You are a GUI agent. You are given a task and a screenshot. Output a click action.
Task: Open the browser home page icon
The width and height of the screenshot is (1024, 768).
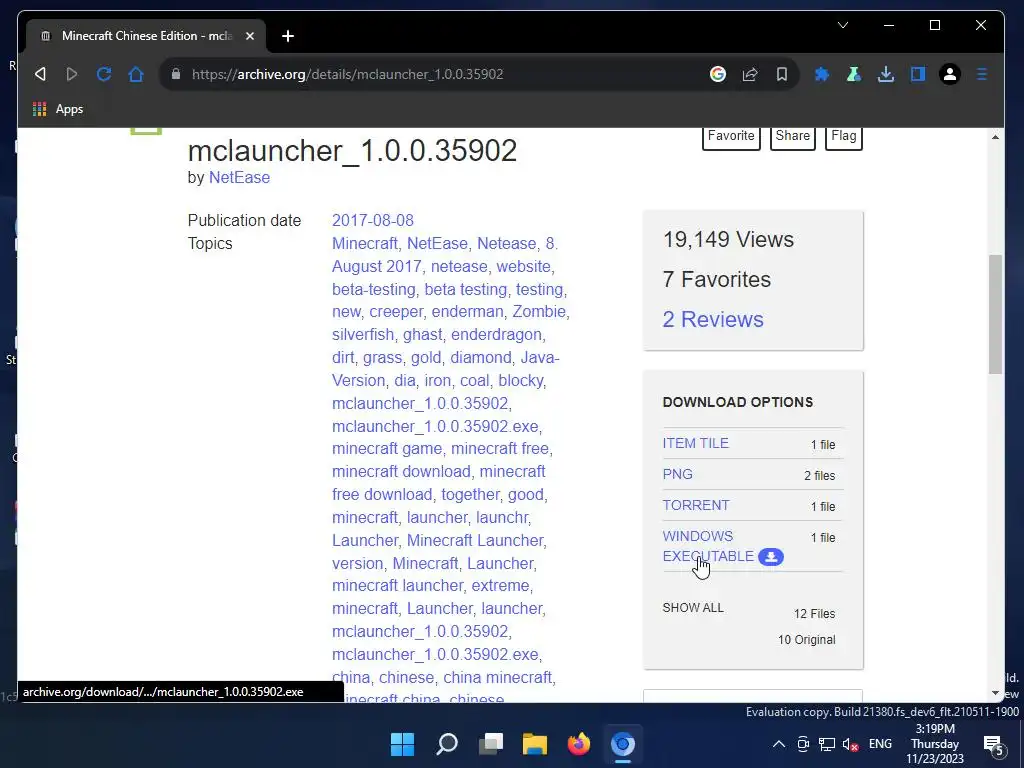coord(136,74)
